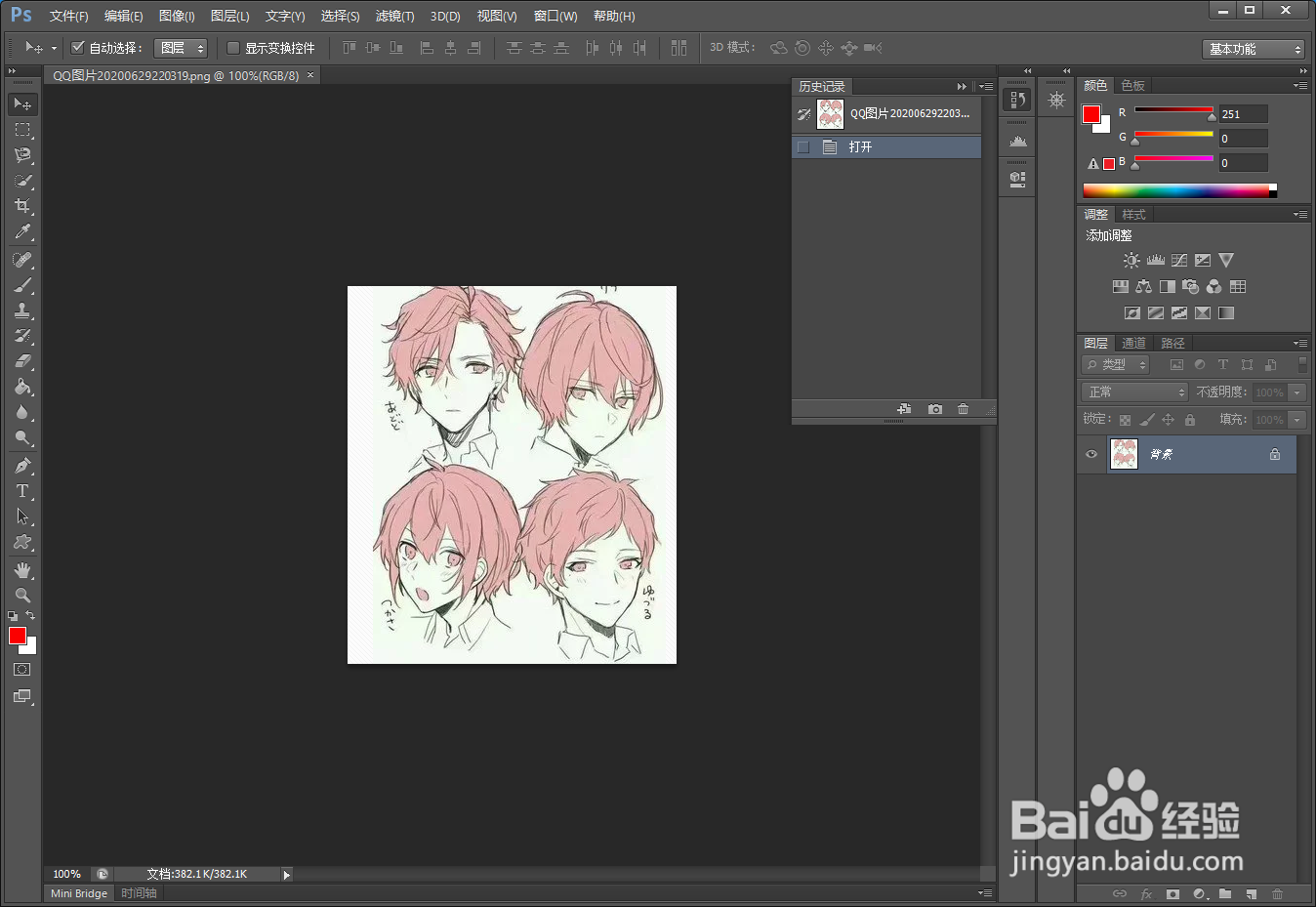Add Curves adjustment
Viewport: 1316px width, 907px height.
point(1179,260)
